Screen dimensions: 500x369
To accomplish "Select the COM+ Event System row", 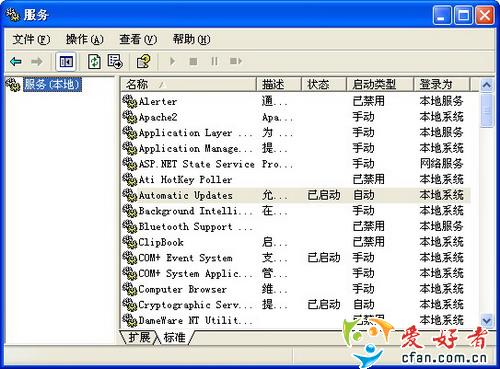I will tap(296, 258).
